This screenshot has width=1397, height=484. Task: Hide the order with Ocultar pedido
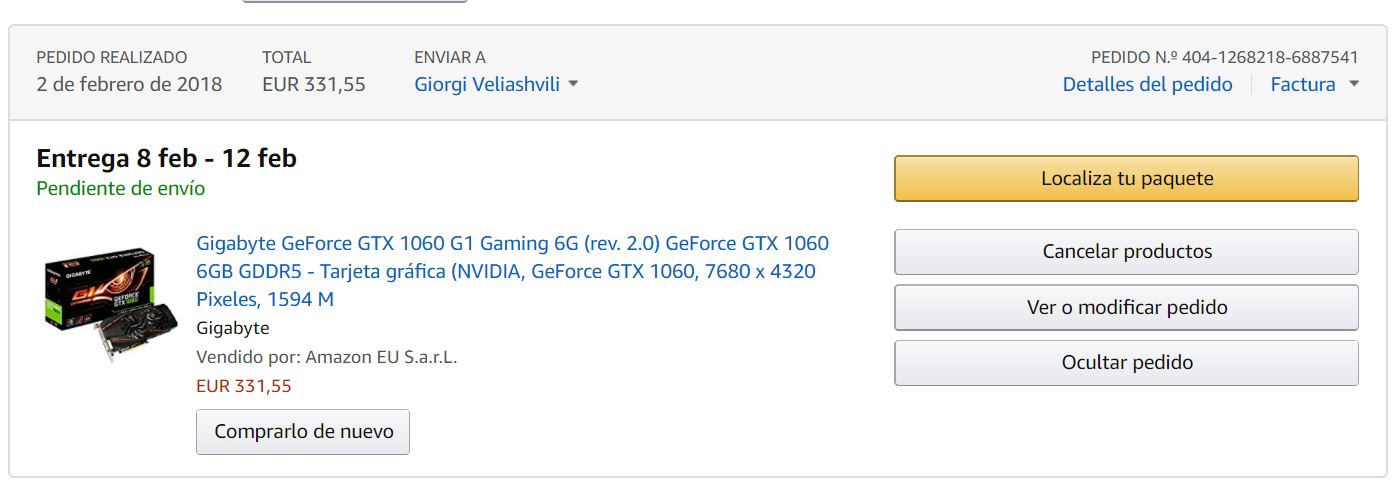pos(1126,363)
